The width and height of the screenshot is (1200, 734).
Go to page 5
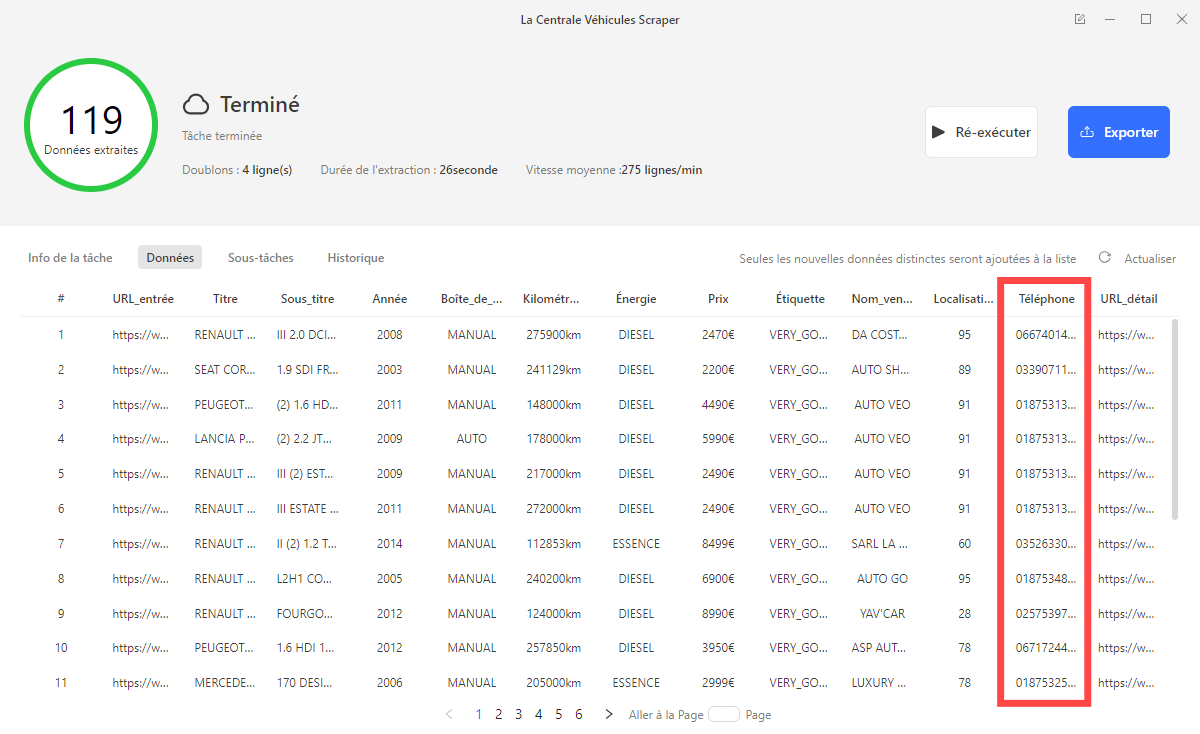pyautogui.click(x=559, y=714)
